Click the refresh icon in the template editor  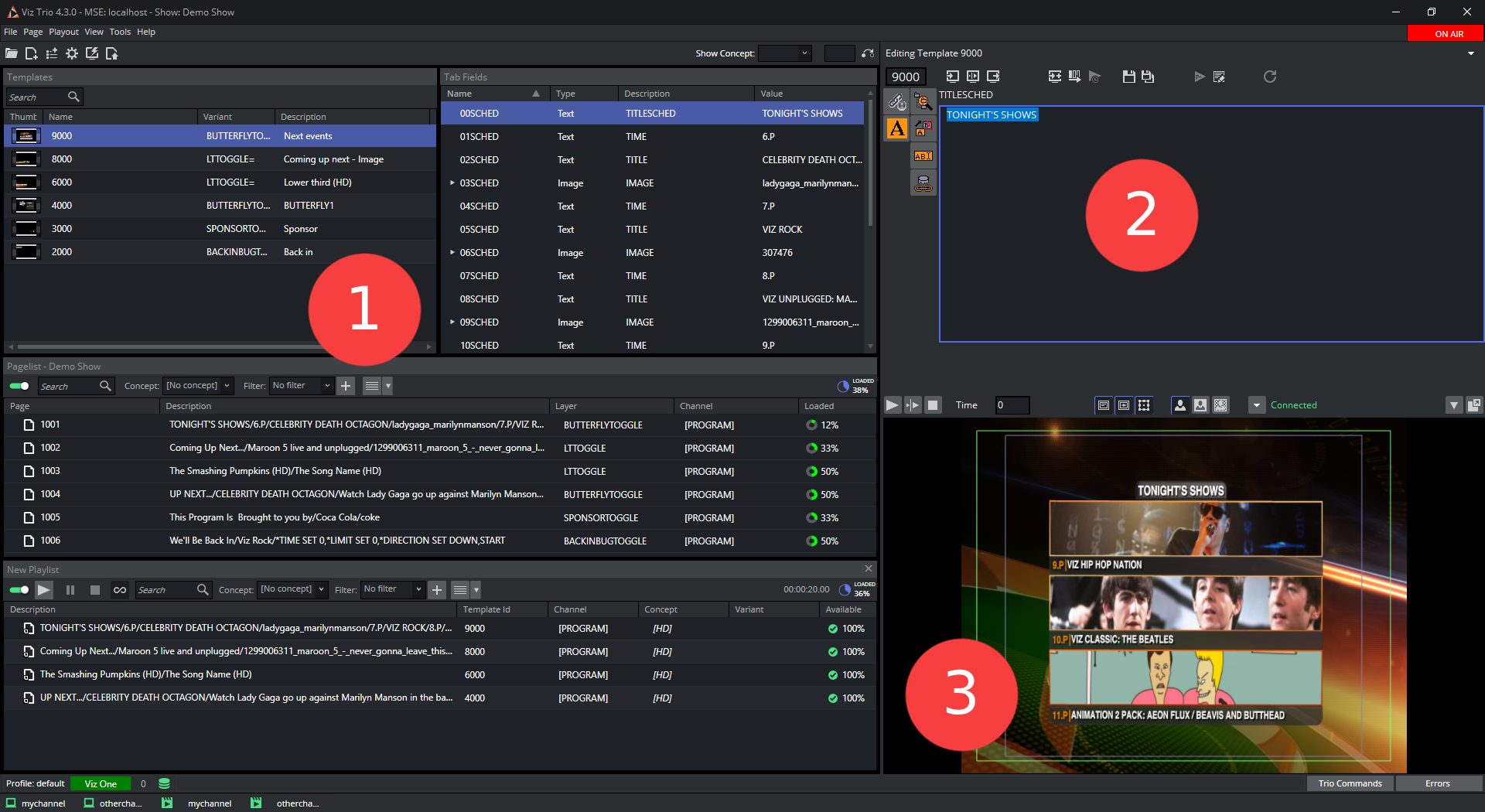point(1269,77)
